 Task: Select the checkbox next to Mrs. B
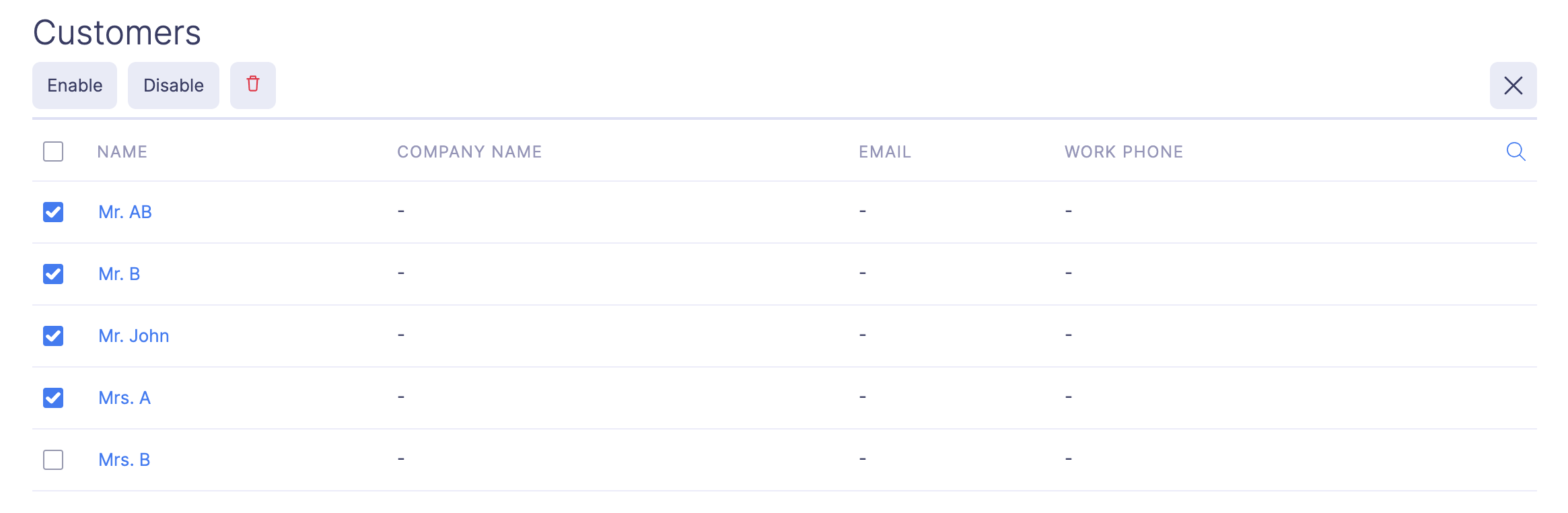tap(52, 459)
